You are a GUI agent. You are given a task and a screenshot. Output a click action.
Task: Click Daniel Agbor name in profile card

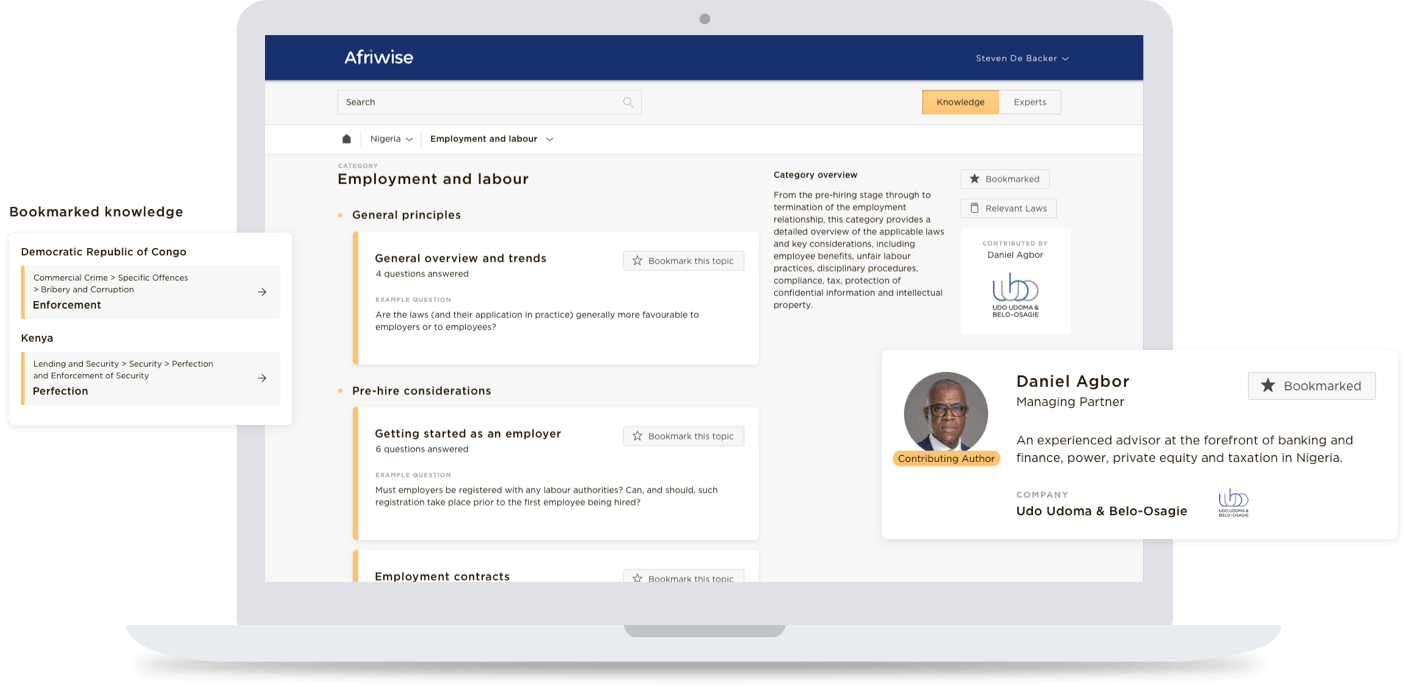(1072, 381)
